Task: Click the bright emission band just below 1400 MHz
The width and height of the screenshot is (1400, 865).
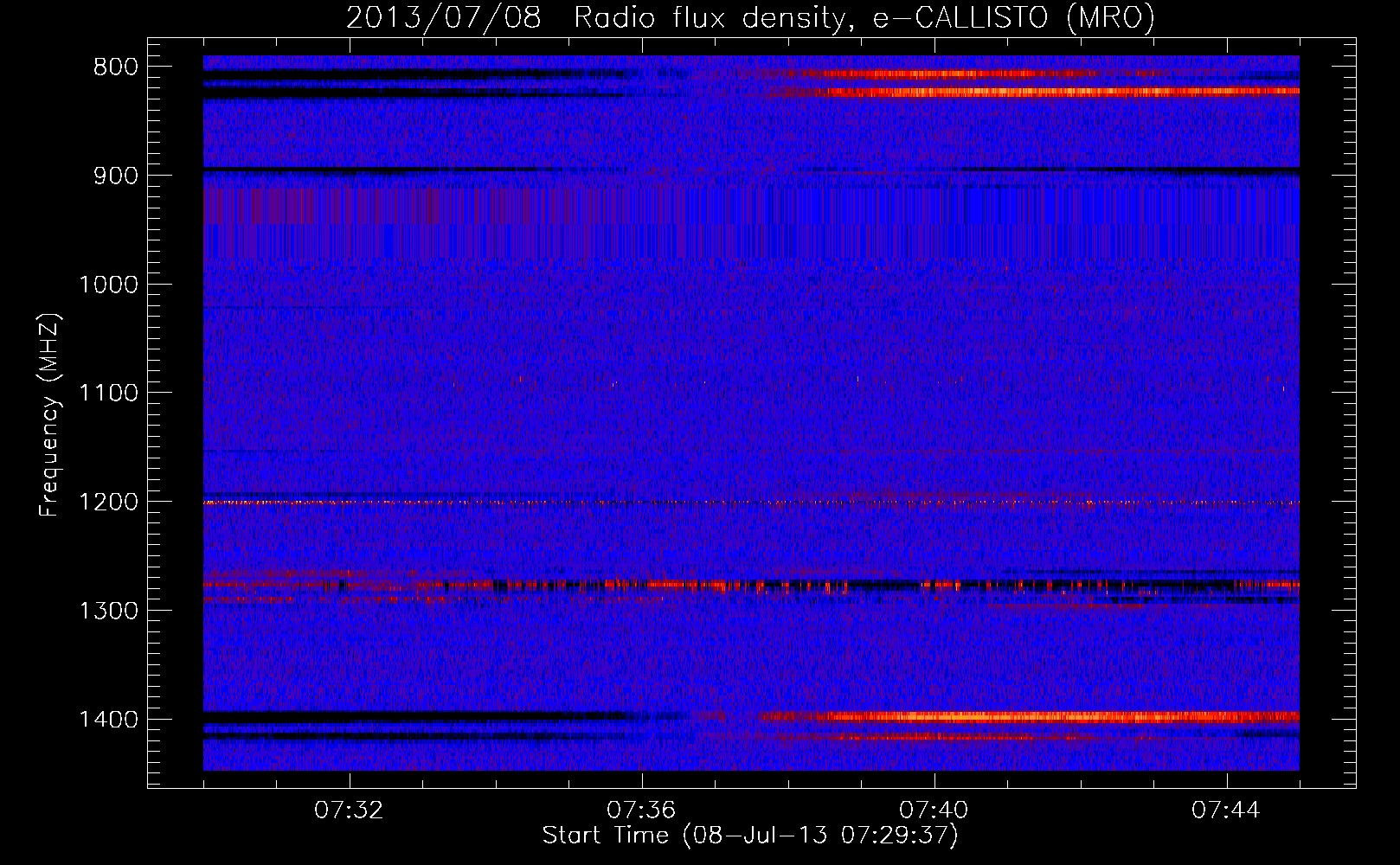Action: point(1030,717)
